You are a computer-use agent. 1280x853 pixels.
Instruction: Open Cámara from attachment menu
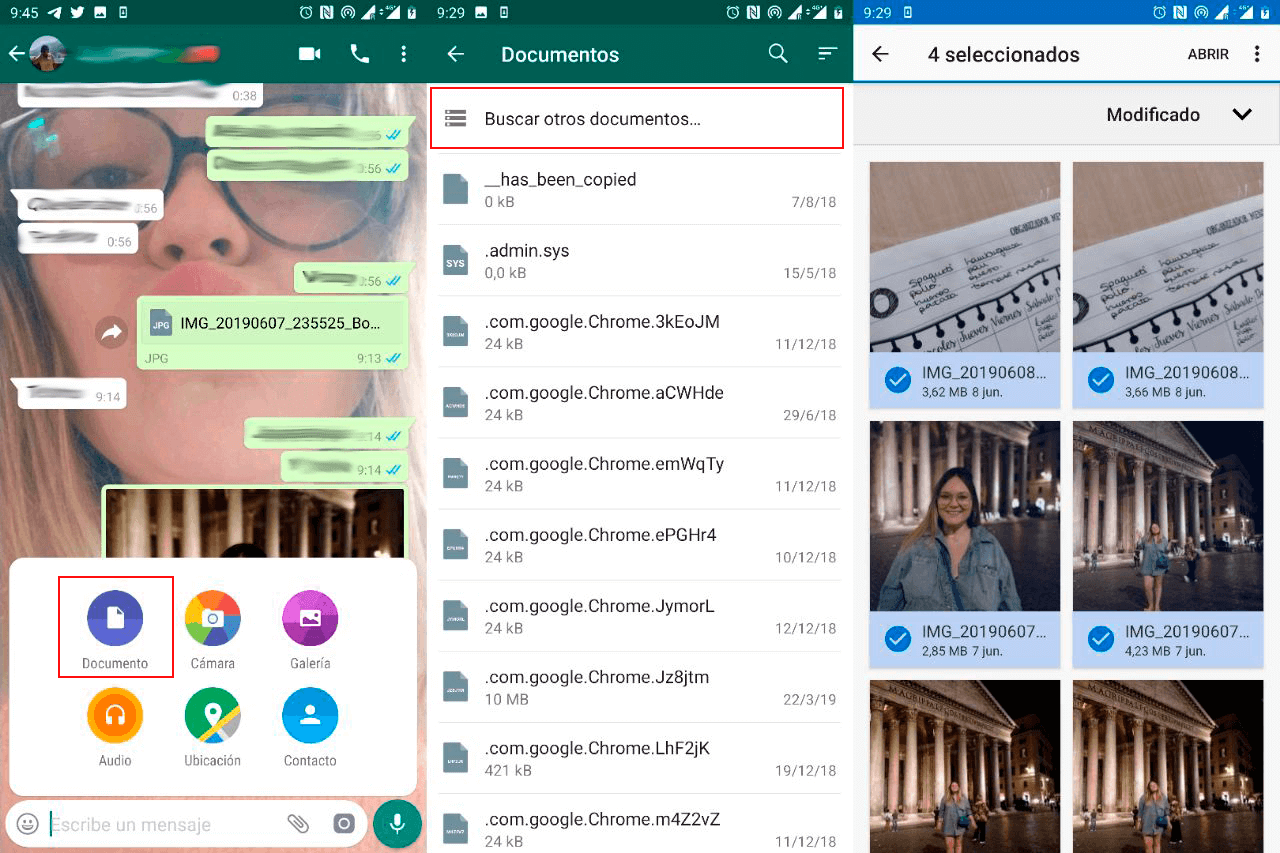pyautogui.click(x=212, y=618)
